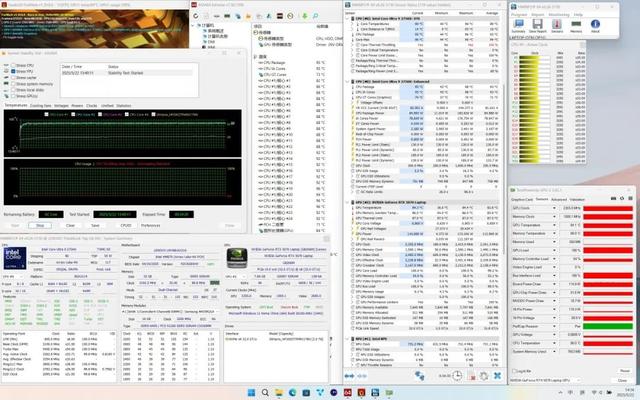
Task: Open the GPU-Z hamburger menu icon
Action: (630, 198)
